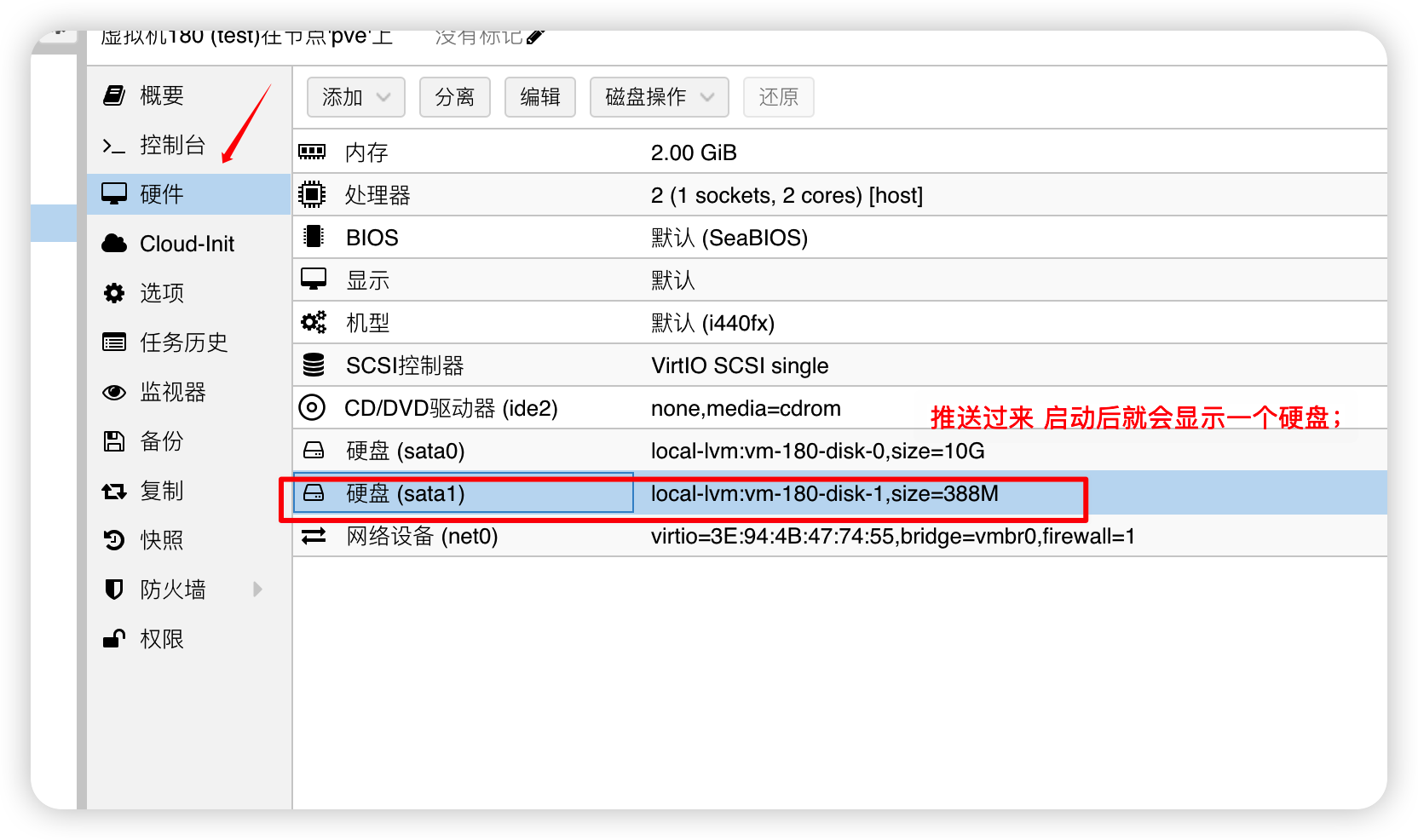The height and width of the screenshot is (840, 1418).
Task: Select the 硬盘 (sata0) row label
Action: coord(406,451)
